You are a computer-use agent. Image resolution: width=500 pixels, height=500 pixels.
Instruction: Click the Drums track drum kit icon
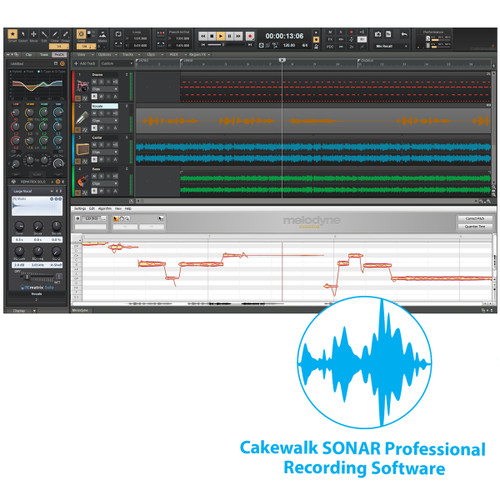[x=82, y=86]
